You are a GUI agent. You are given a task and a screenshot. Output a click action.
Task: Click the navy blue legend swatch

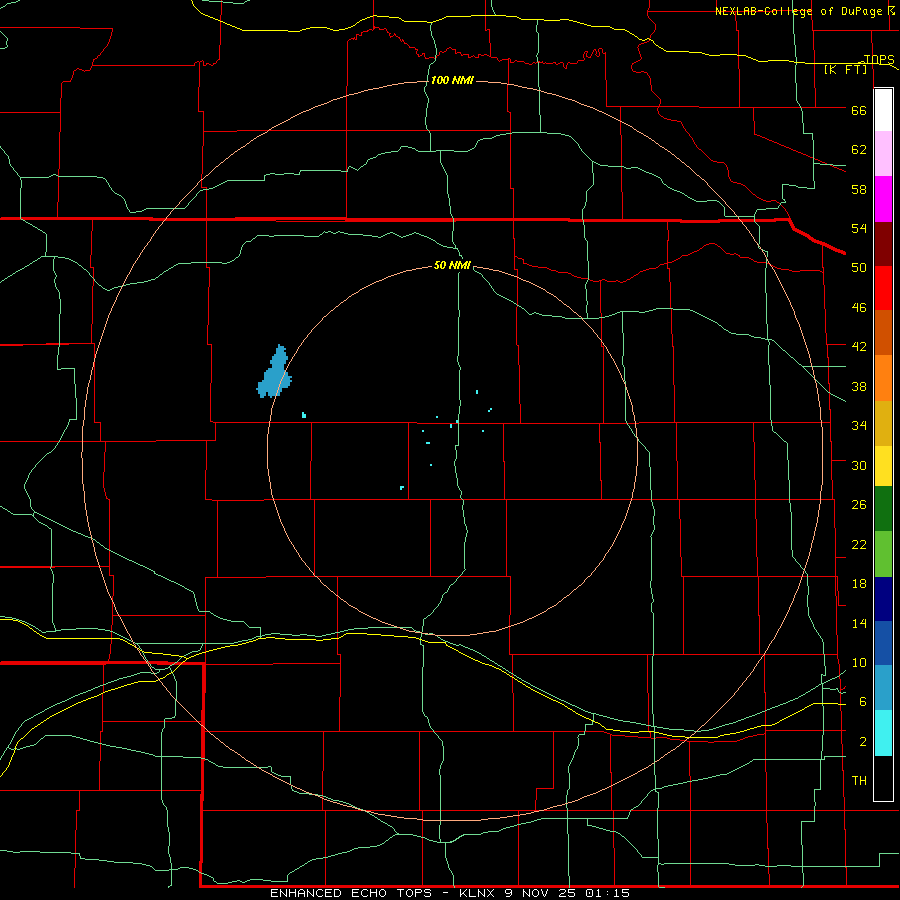click(x=883, y=599)
